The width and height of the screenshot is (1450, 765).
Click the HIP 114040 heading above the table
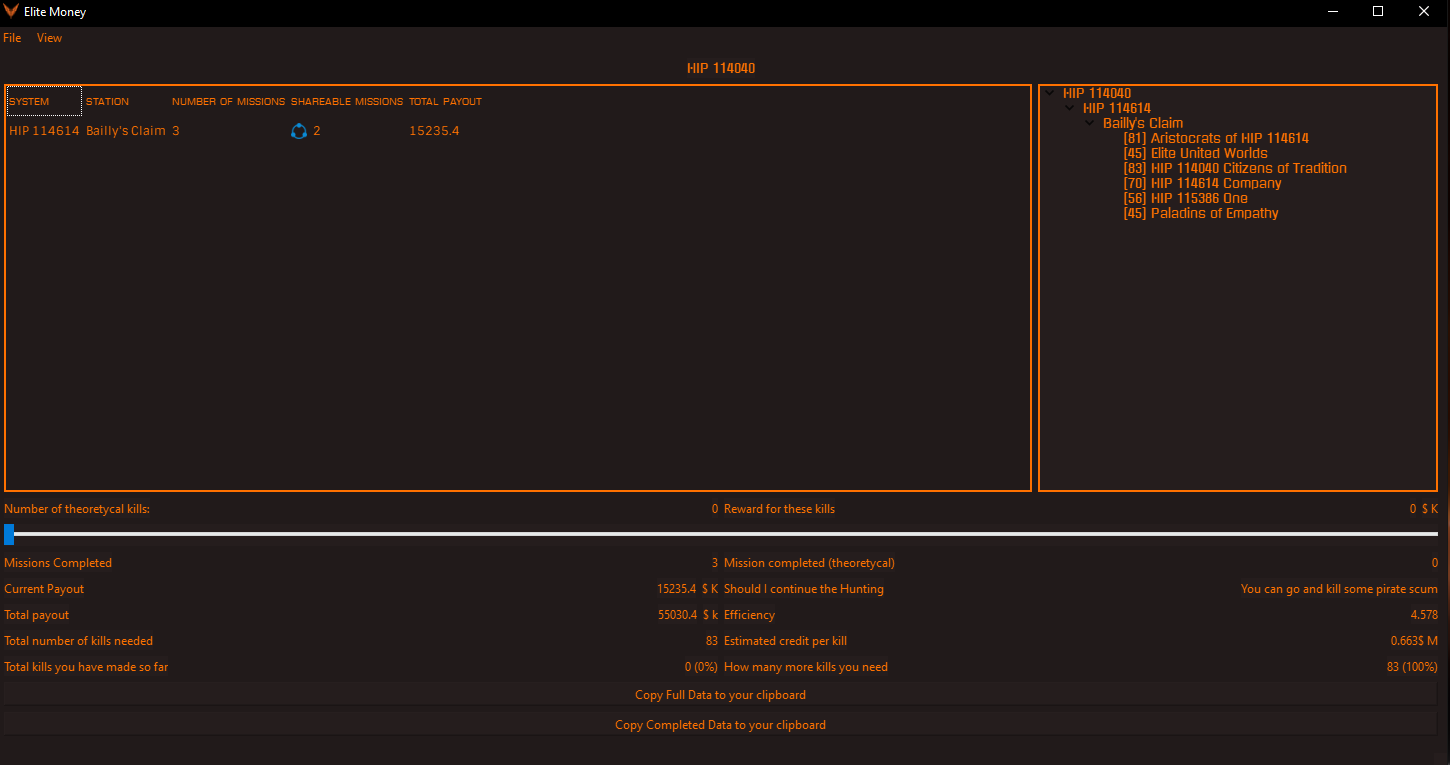pyautogui.click(x=721, y=68)
